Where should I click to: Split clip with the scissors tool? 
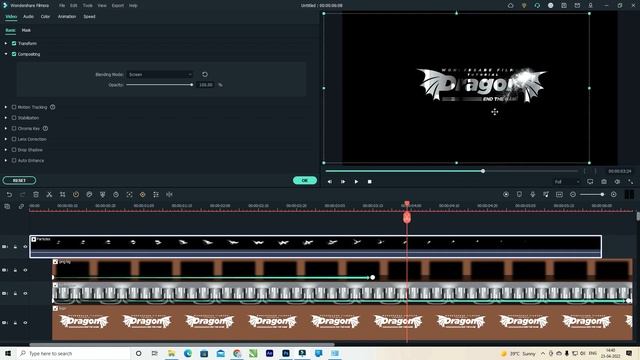click(49, 195)
